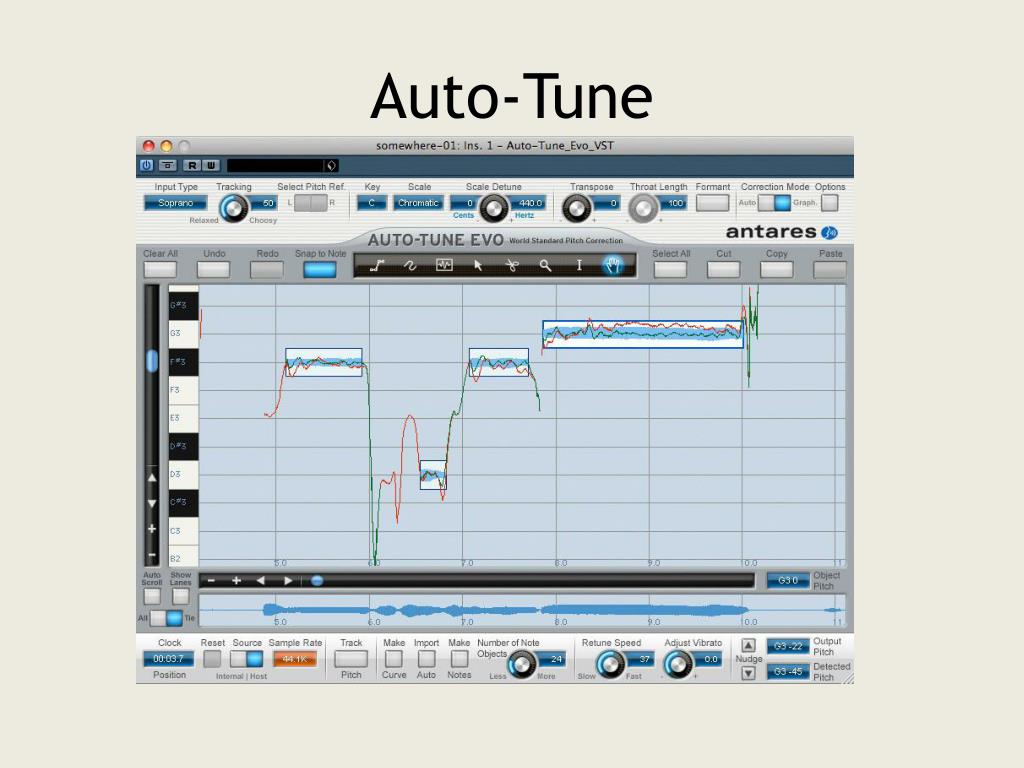Image resolution: width=1024 pixels, height=768 pixels.
Task: Click the Make Notes button
Action: [x=459, y=659]
